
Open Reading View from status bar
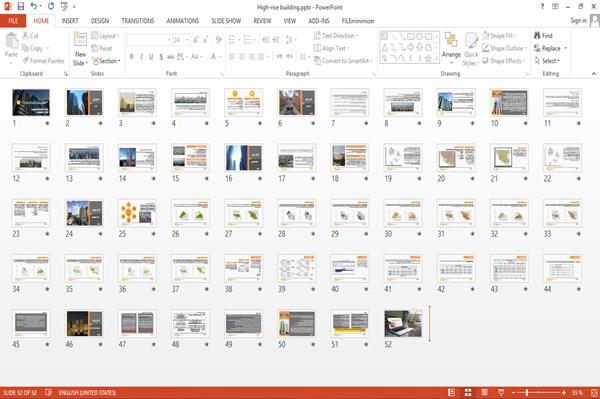(x=484, y=392)
